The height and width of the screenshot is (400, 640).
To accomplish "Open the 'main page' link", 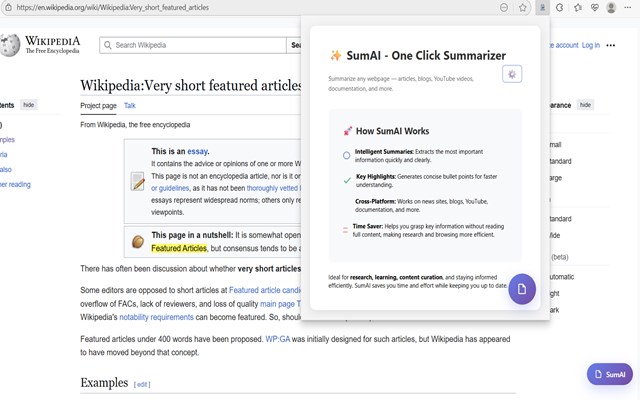I will coord(278,304).
